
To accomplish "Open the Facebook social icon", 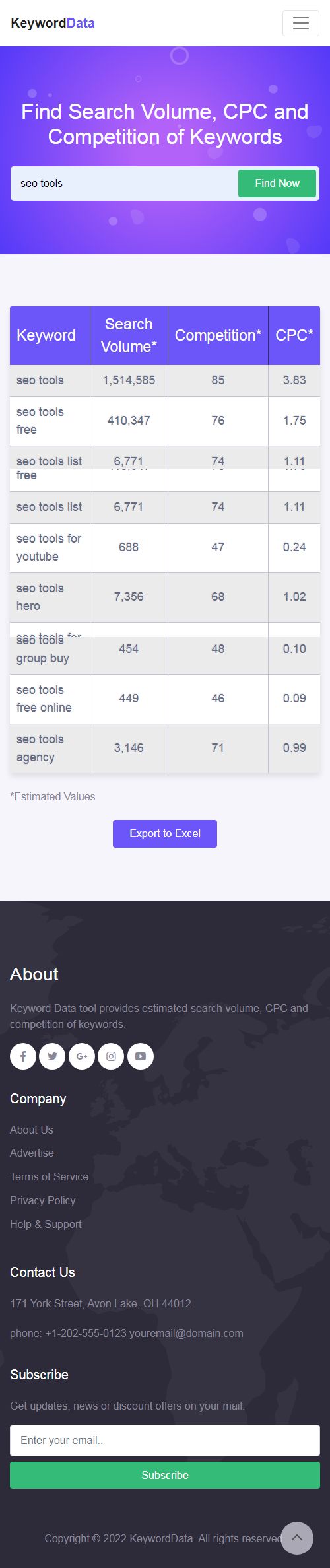I will [23, 1056].
